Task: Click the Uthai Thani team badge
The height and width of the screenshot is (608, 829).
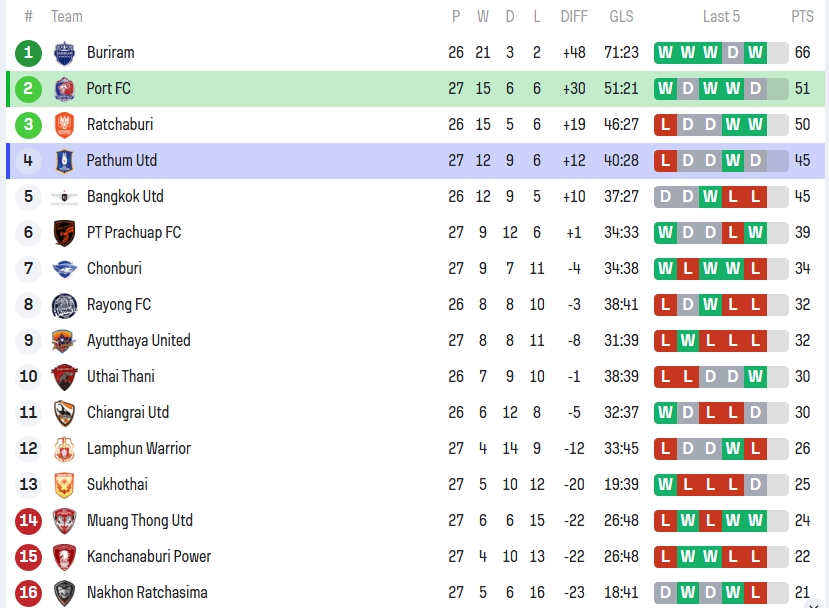Action: (x=64, y=377)
